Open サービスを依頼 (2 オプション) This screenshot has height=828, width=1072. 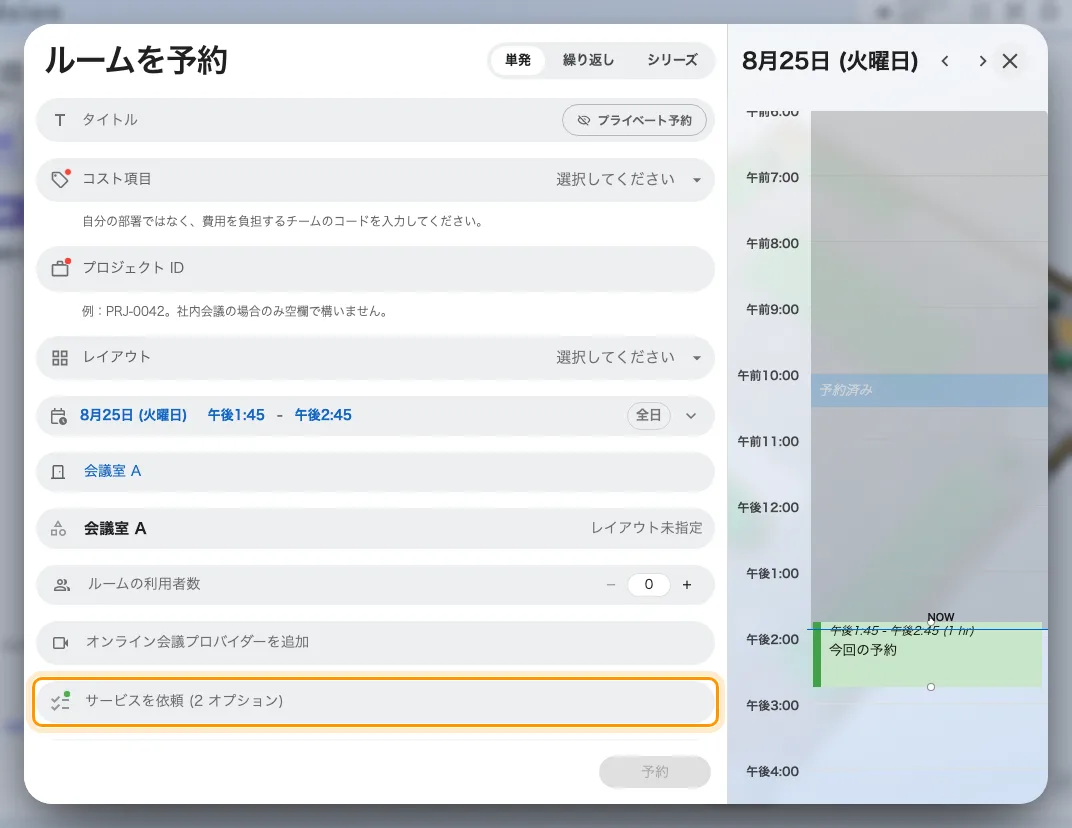coord(375,701)
